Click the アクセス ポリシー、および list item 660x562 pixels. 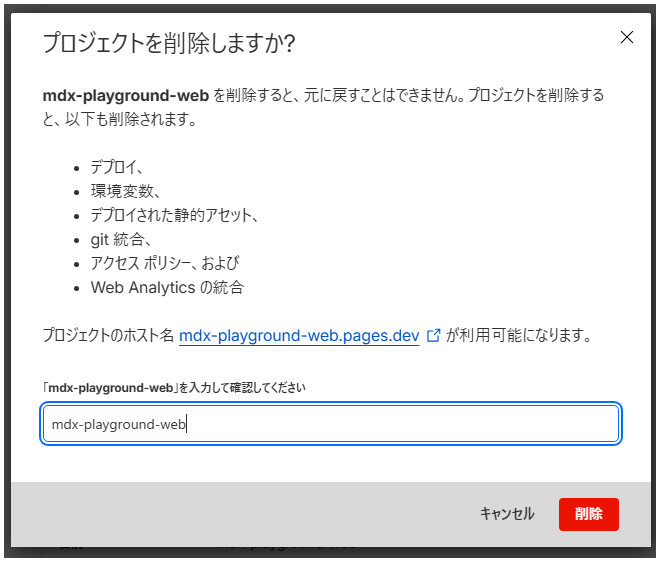point(165,264)
